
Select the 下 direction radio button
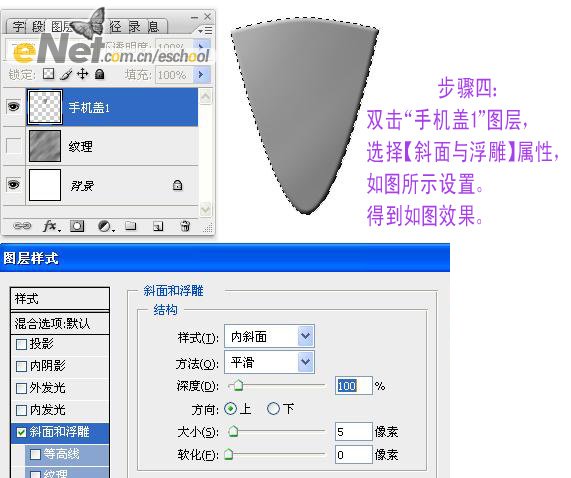(x=273, y=408)
